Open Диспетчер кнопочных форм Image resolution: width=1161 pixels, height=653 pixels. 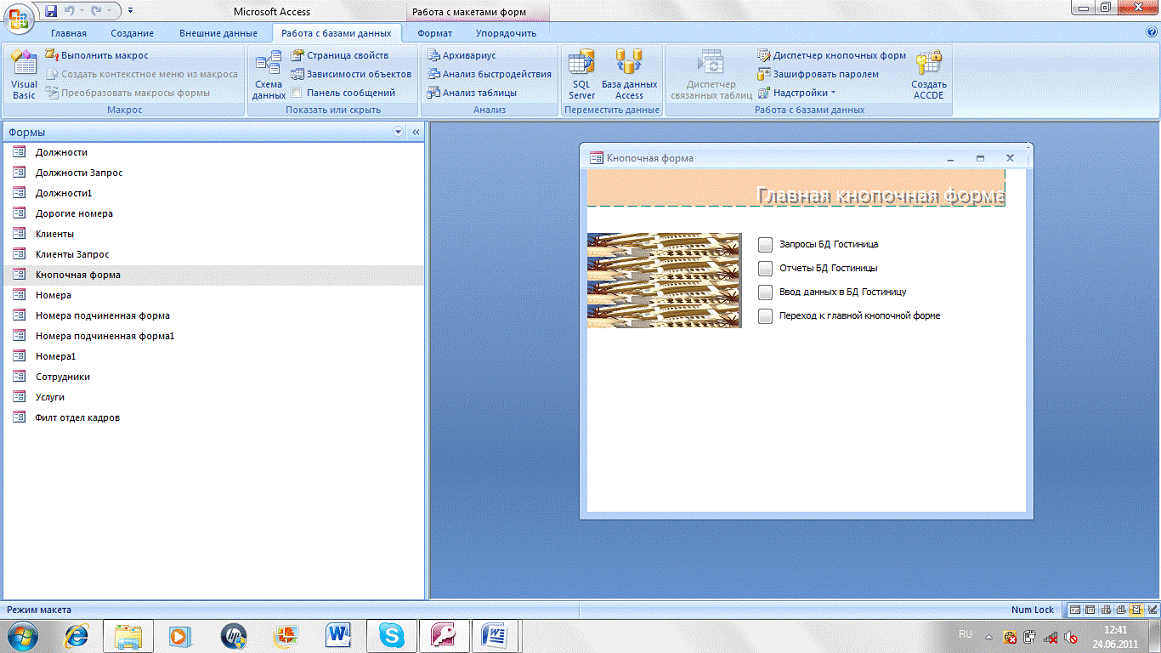(832, 56)
